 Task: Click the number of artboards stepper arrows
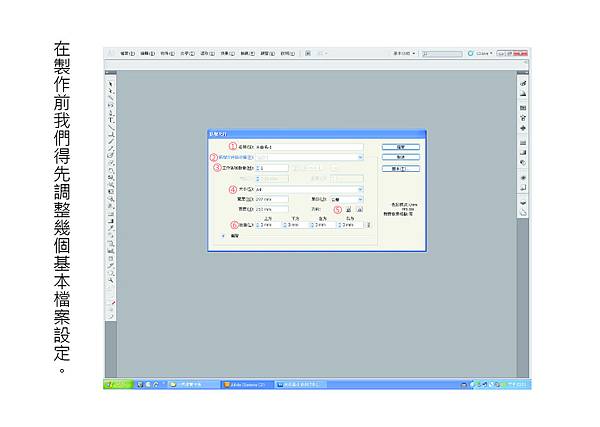(x=258, y=168)
